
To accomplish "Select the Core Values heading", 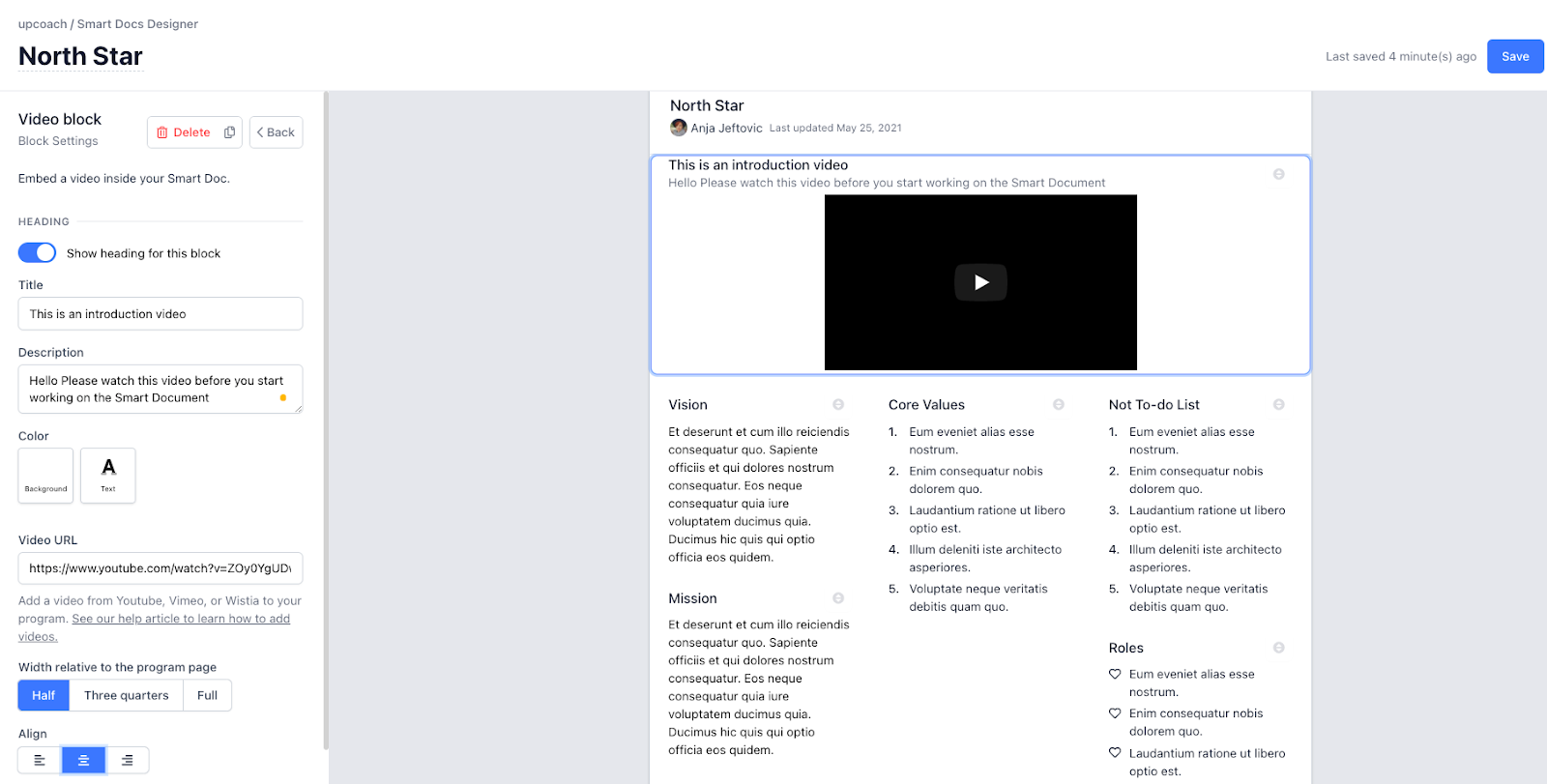I will coord(926,405).
